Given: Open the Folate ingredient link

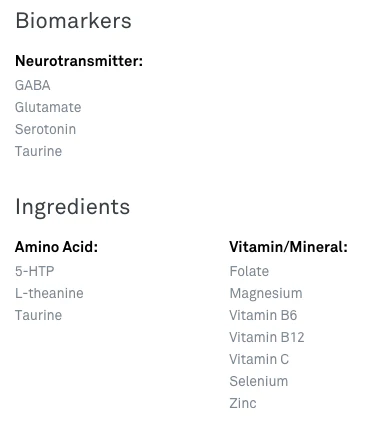Looking at the screenshot, I should [249, 271].
